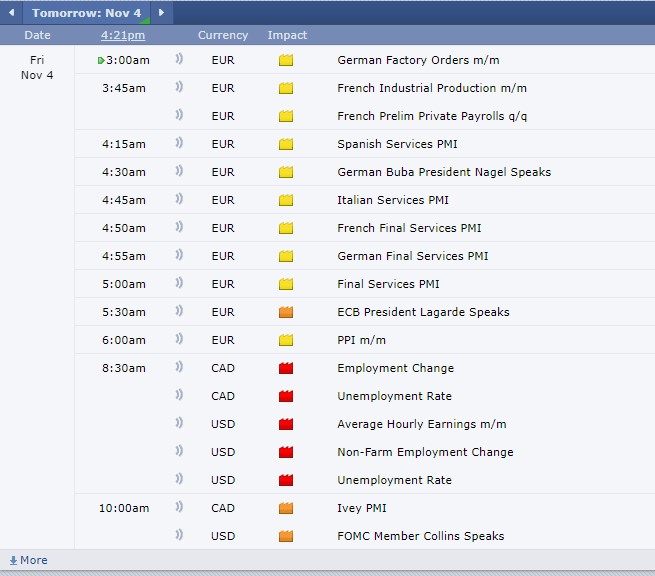Viewport: 655px width, 576px height.
Task: Click red impact icon for Non-Farm Employment Change
Action: (x=286, y=452)
